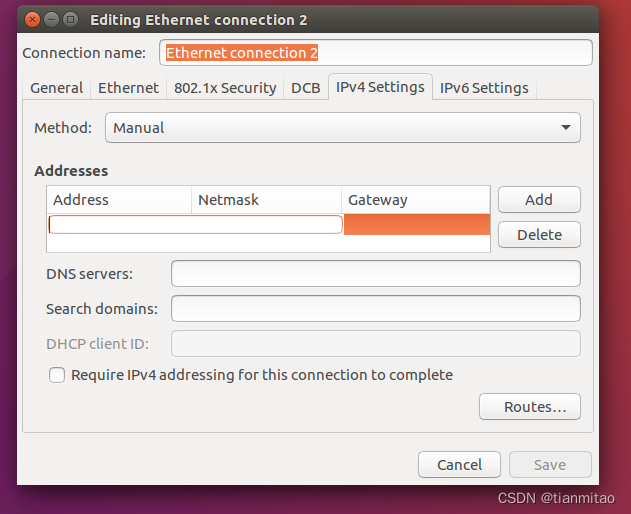Click the Add address button

tap(539, 199)
